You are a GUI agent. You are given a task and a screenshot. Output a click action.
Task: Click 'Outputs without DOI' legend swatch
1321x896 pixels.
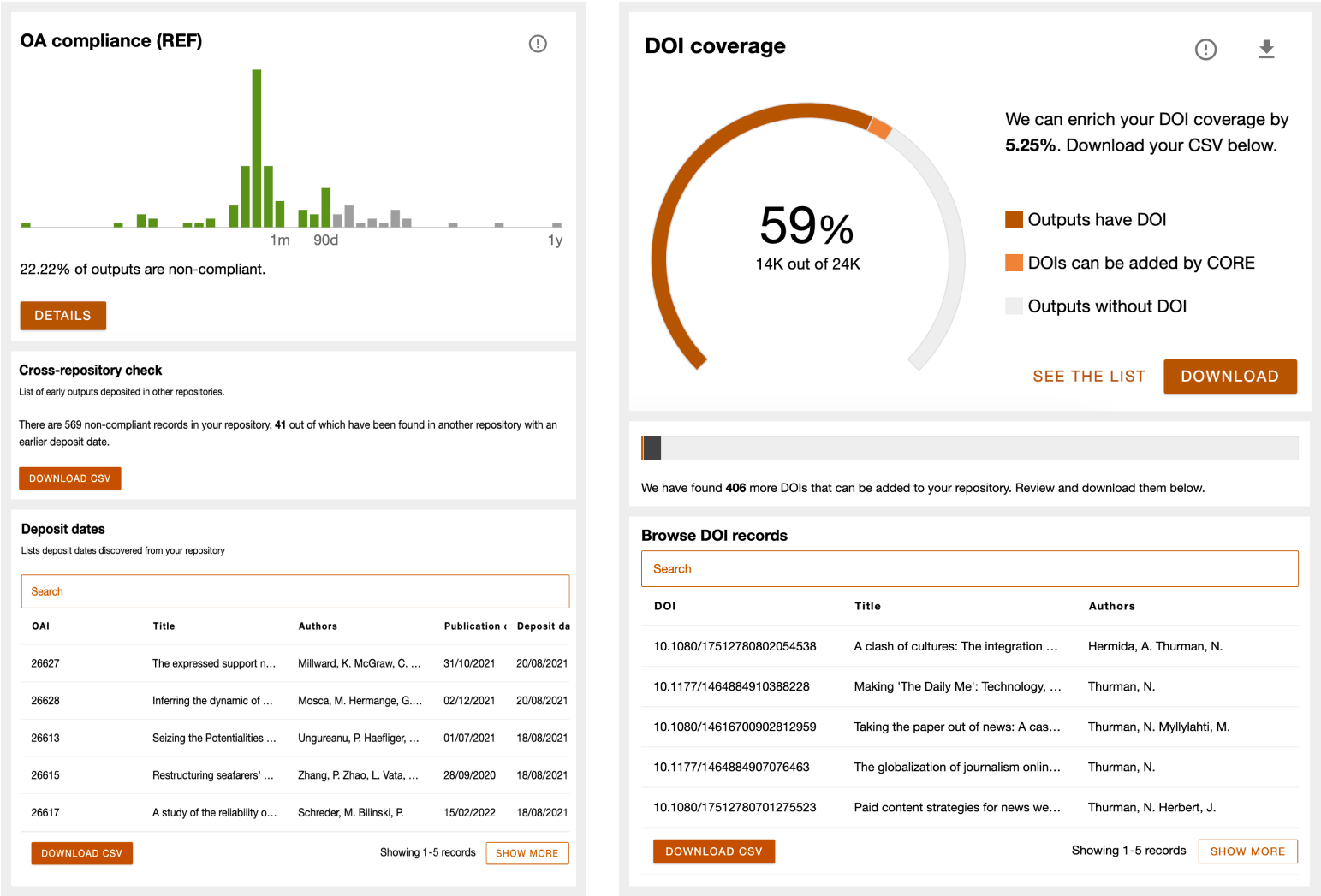tap(1014, 306)
